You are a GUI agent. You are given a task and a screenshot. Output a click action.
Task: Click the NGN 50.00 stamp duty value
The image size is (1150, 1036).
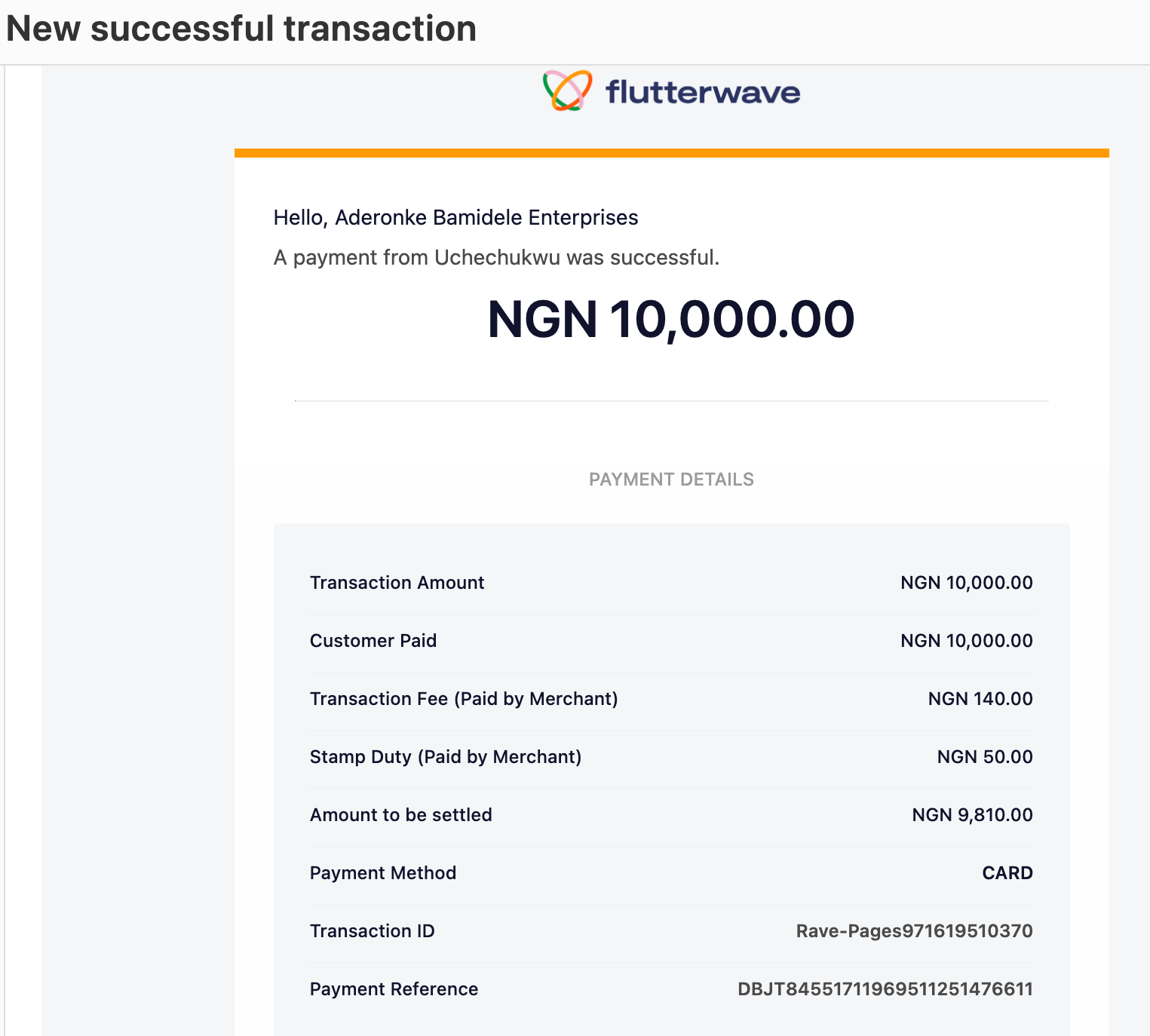pyautogui.click(x=985, y=757)
